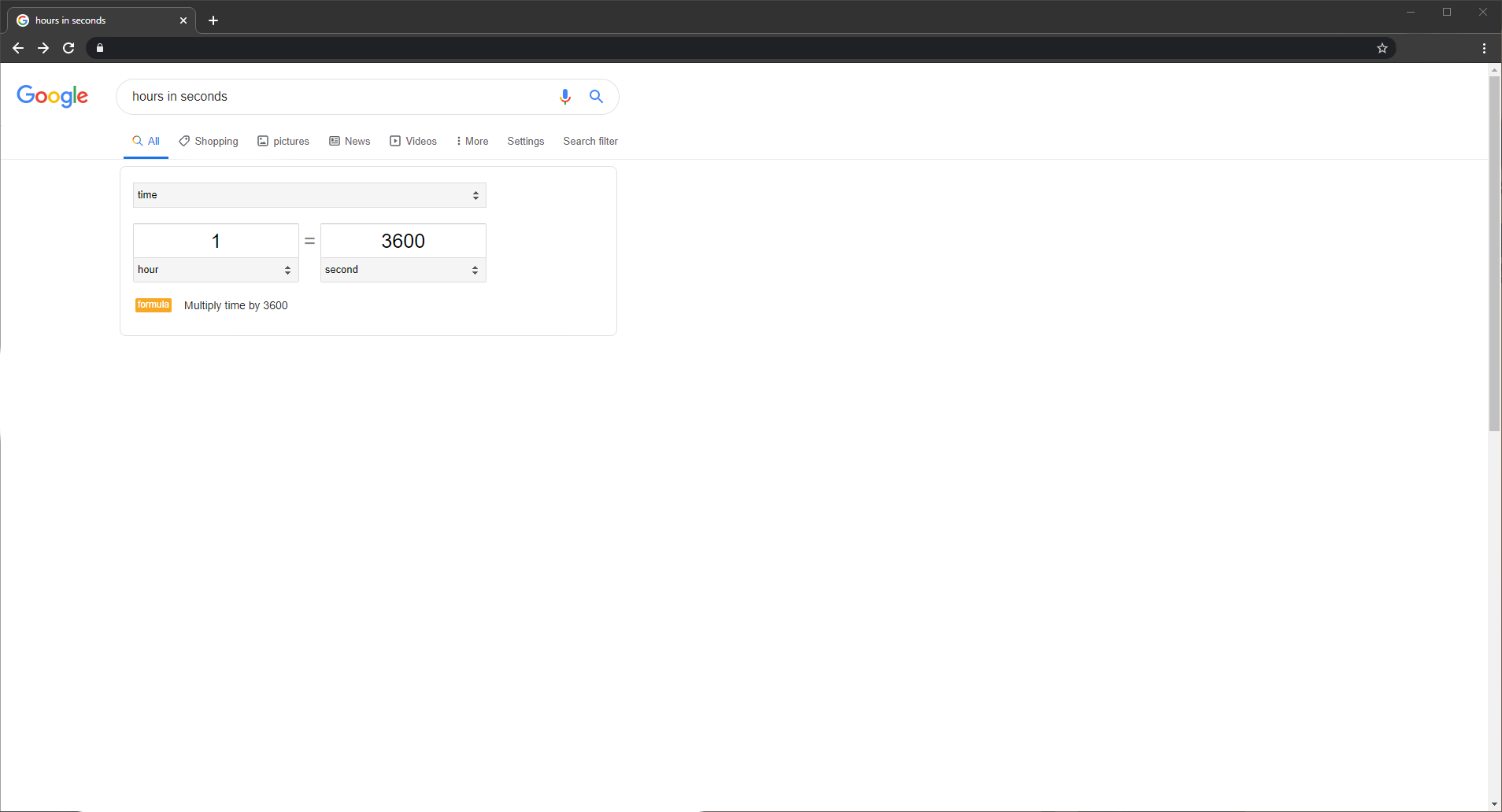Click the microphone voice search icon
Viewport: 1502px width, 812px height.
point(564,97)
